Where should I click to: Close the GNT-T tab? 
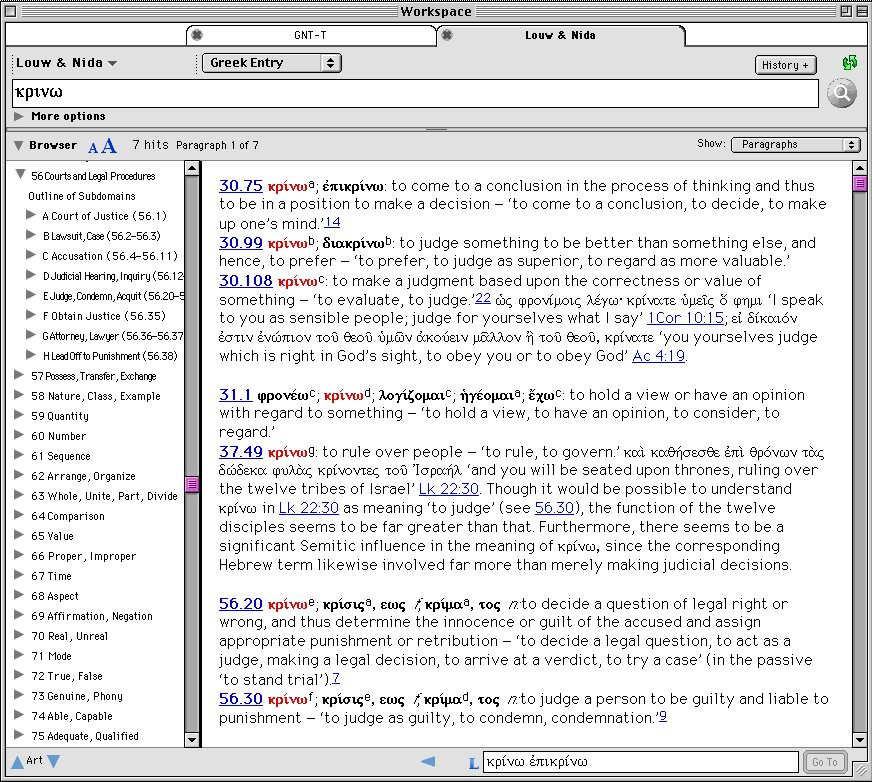click(x=197, y=35)
